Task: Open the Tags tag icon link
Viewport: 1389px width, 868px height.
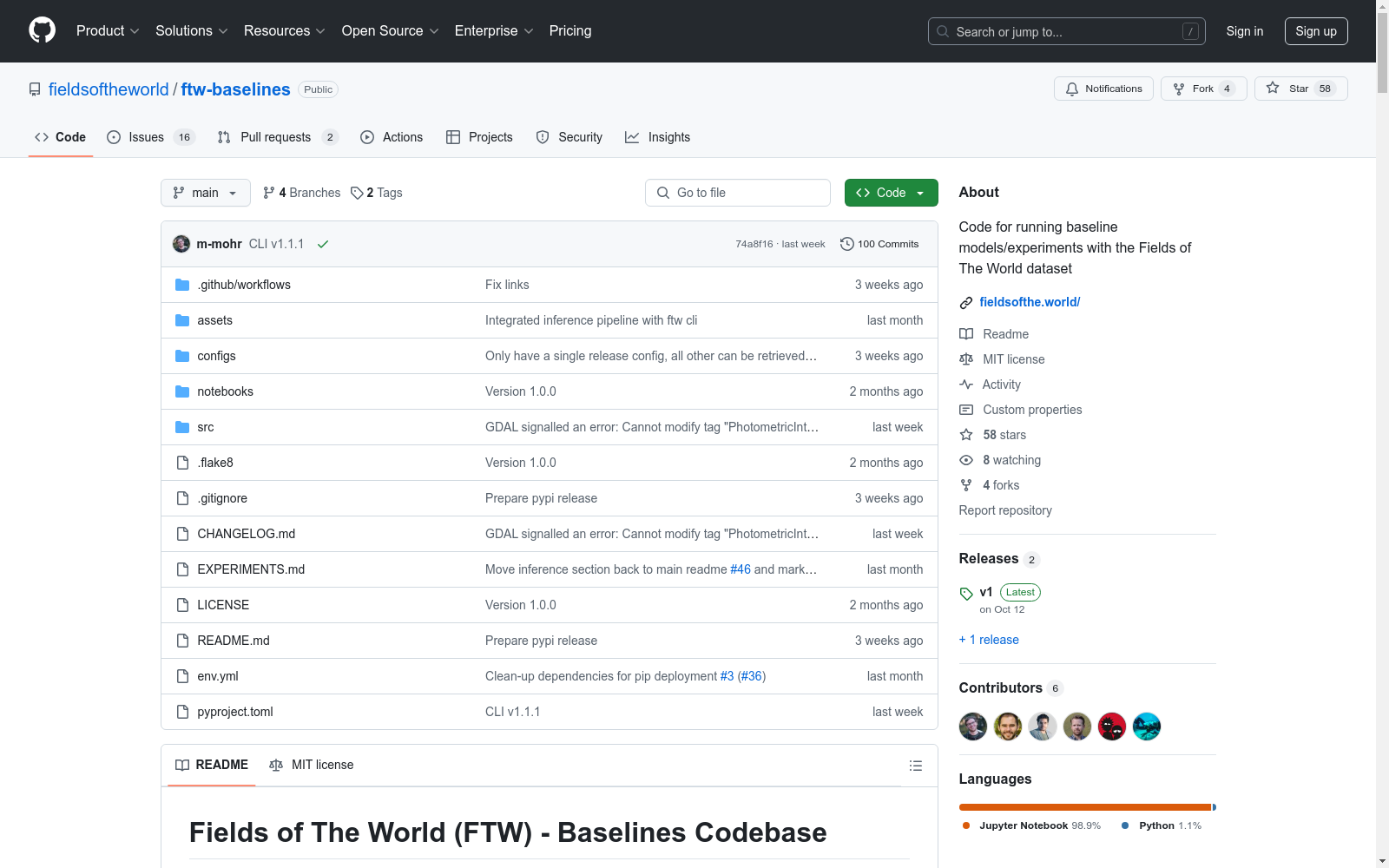Action: pyautogui.click(x=357, y=193)
